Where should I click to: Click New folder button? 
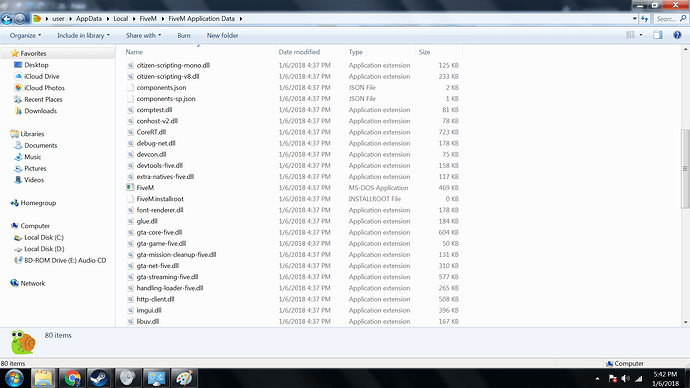(x=222, y=36)
